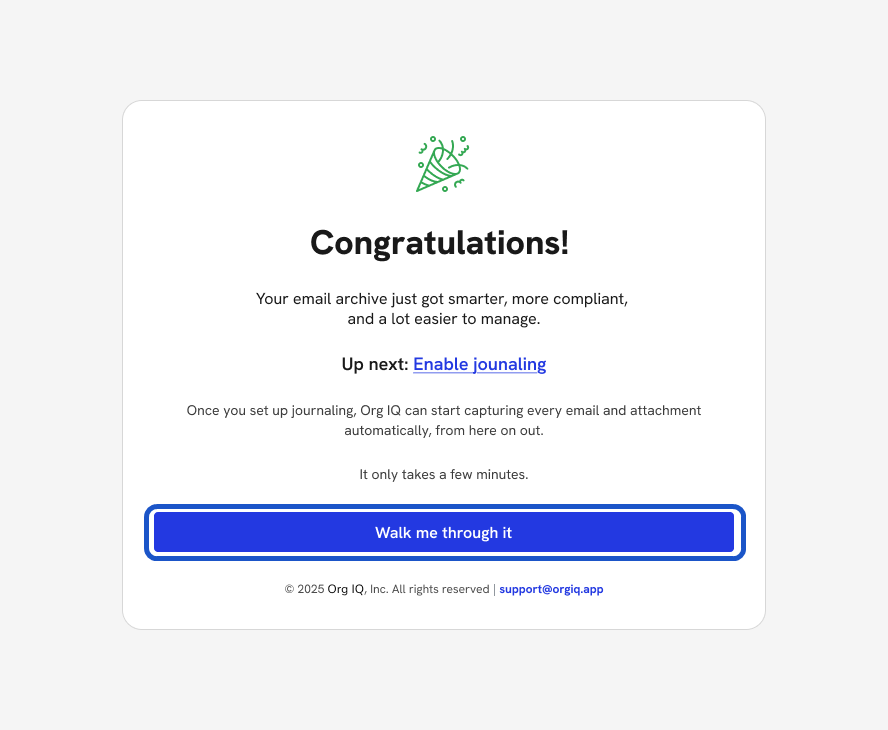Click the word "attachment" in the description
The image size is (888, 730).
coord(665,411)
